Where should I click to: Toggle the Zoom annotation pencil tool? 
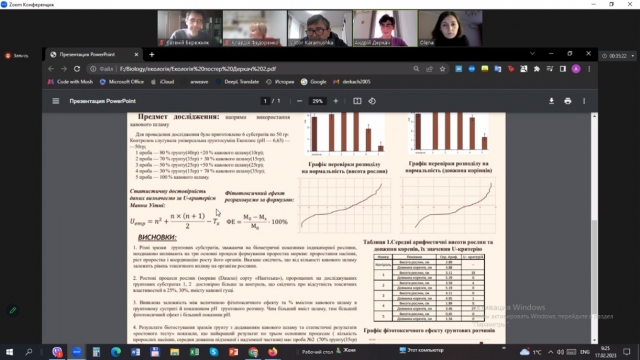(13, 310)
